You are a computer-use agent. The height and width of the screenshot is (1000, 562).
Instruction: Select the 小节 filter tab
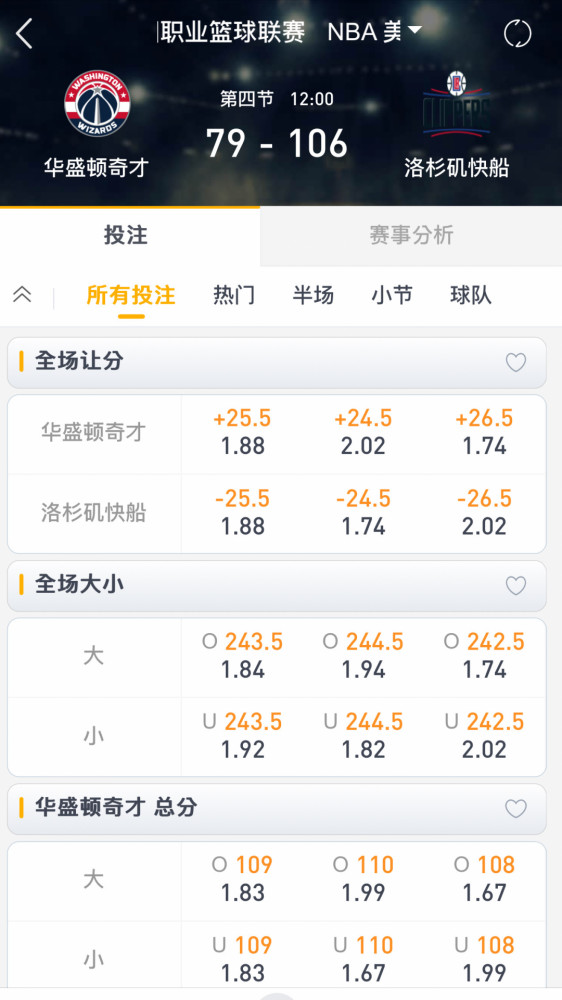click(x=392, y=295)
